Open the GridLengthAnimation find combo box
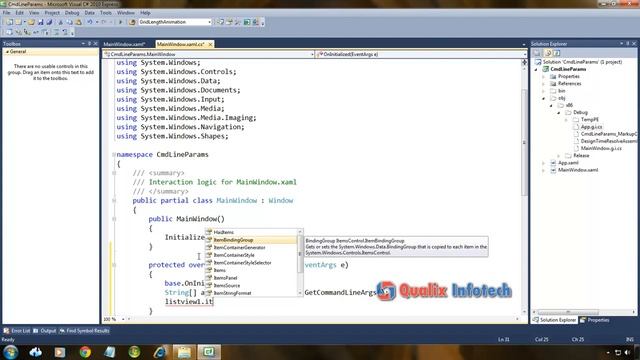 click(175, 22)
